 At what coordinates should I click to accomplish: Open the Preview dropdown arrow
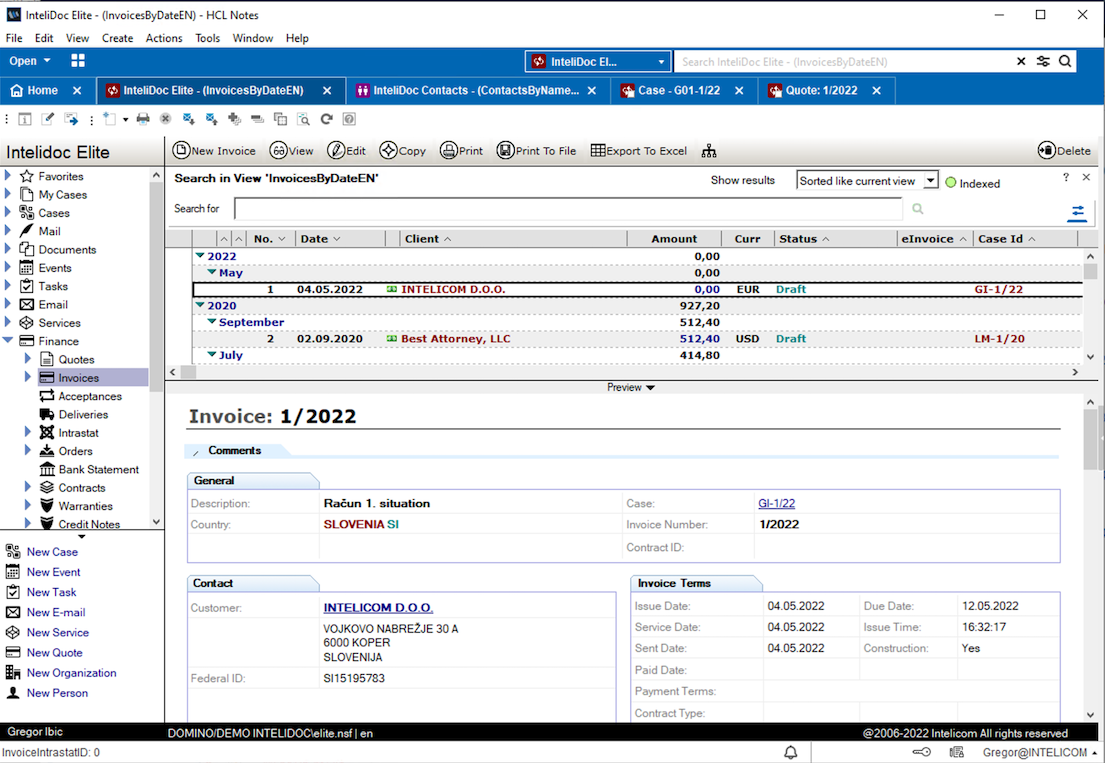coord(650,387)
